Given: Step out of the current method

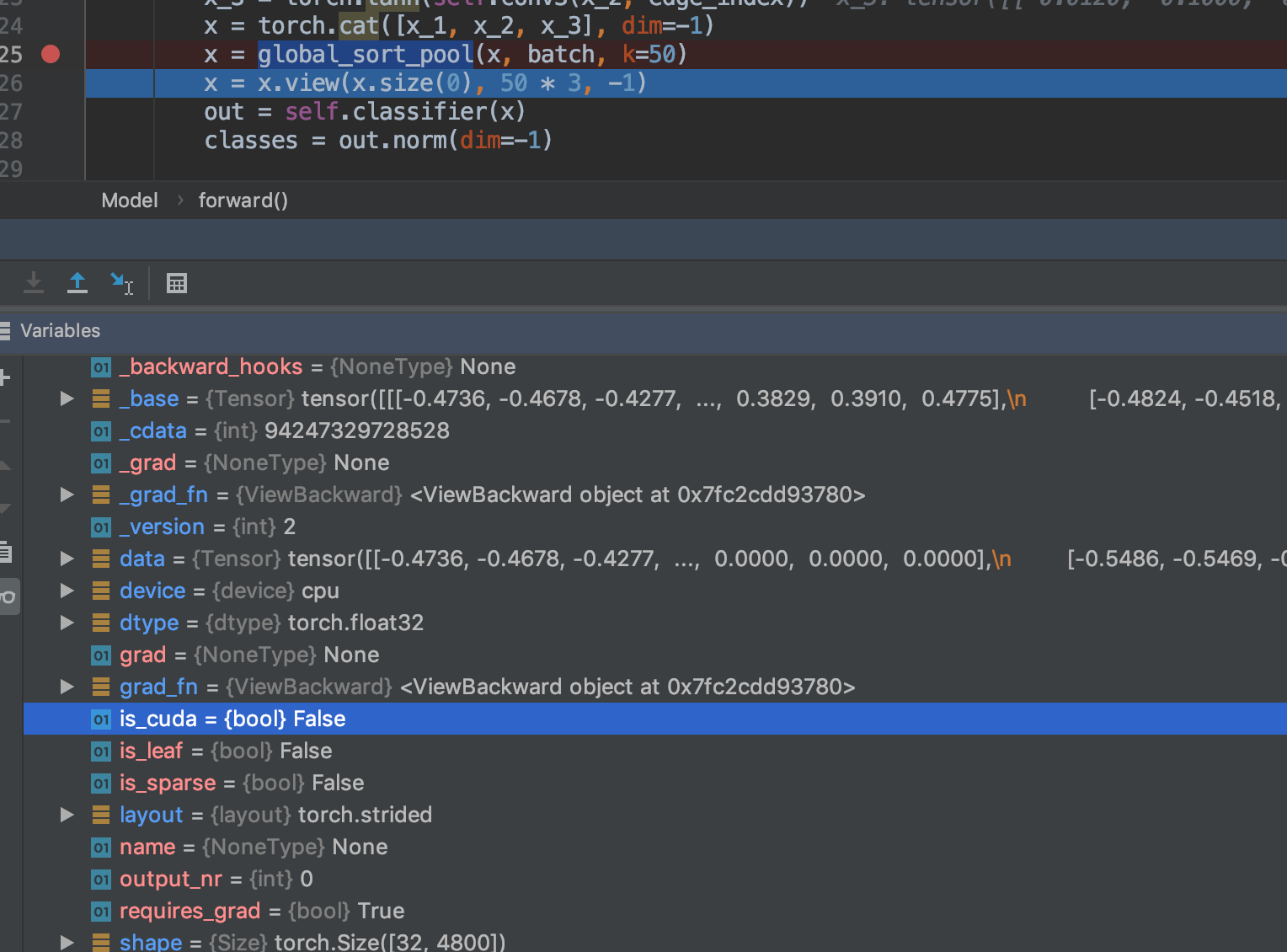Looking at the screenshot, I should [77, 282].
